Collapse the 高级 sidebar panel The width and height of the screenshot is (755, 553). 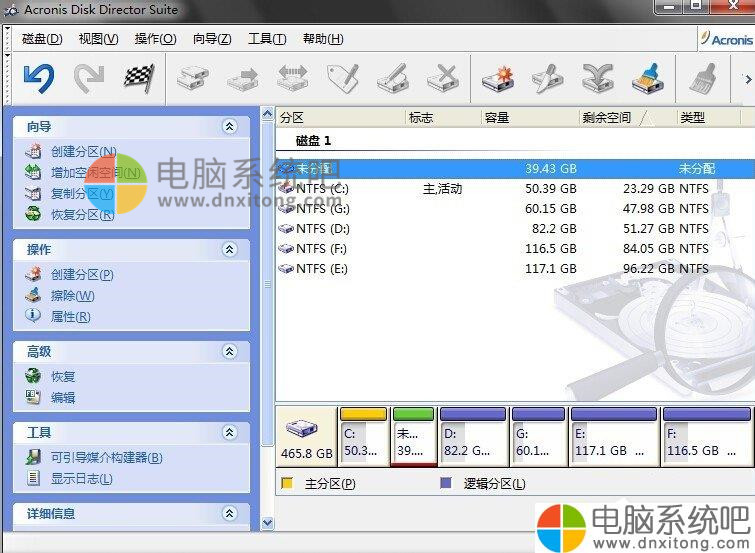pyautogui.click(x=230, y=352)
